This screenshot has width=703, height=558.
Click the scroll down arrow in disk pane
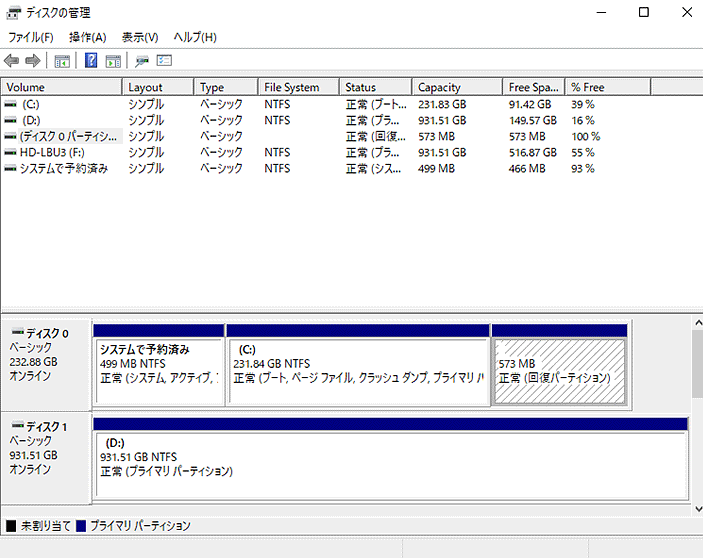coord(698,509)
